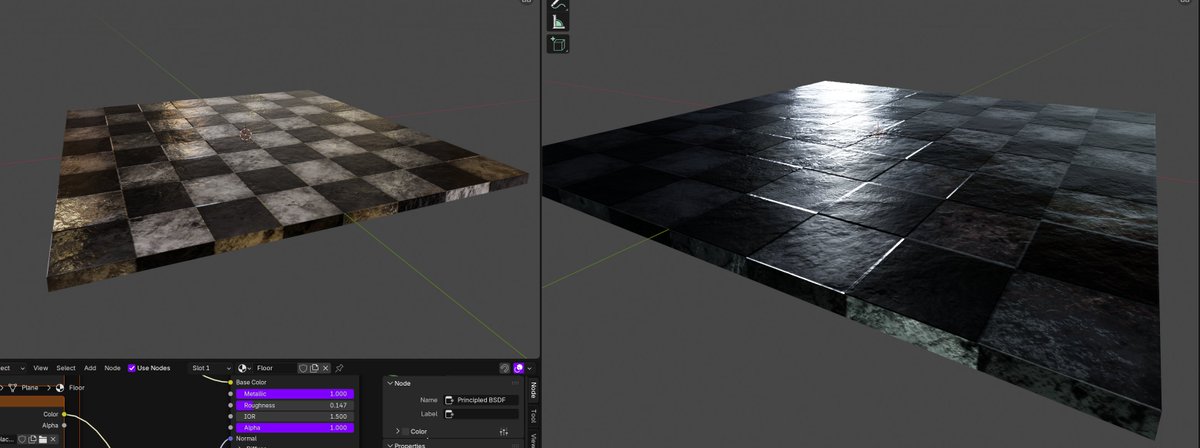Click the Floor material icon in breadcrumb
Screen dimensions: 1200x448
[x=59, y=388]
